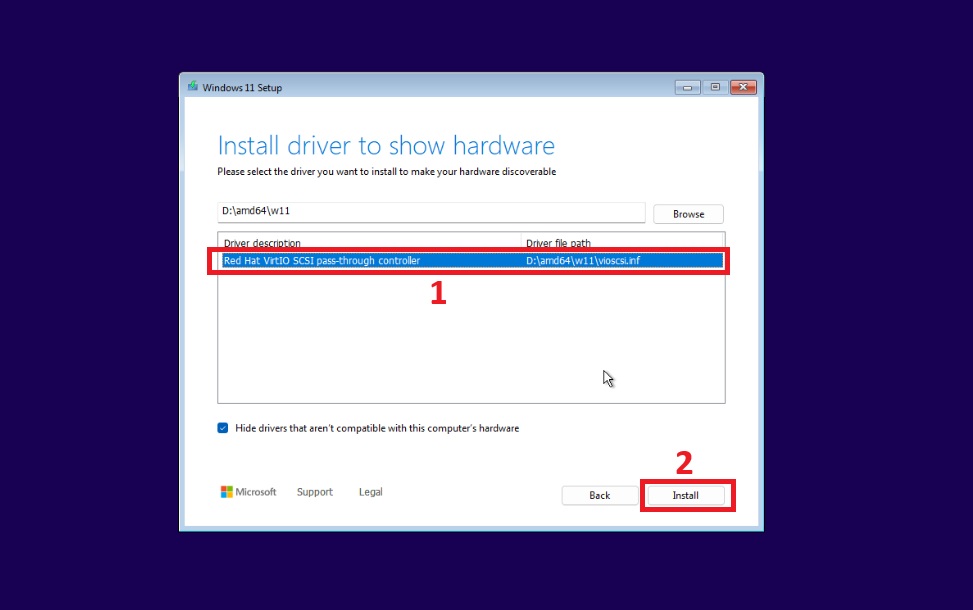The height and width of the screenshot is (610, 973).
Task: Click the driver path field showing D:\amd64\w11
Action: coord(431,212)
